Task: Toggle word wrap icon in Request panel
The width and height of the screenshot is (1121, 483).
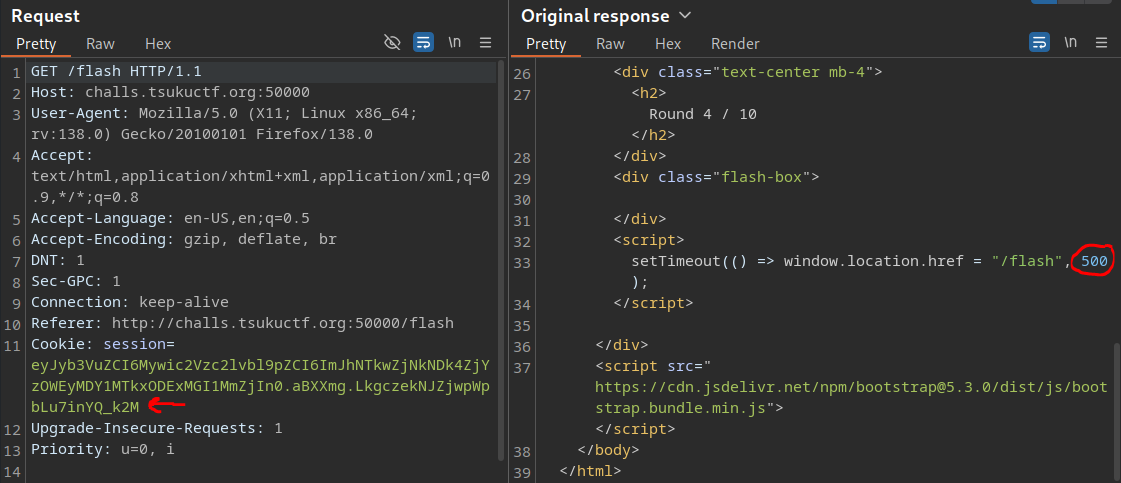Action: [x=423, y=43]
